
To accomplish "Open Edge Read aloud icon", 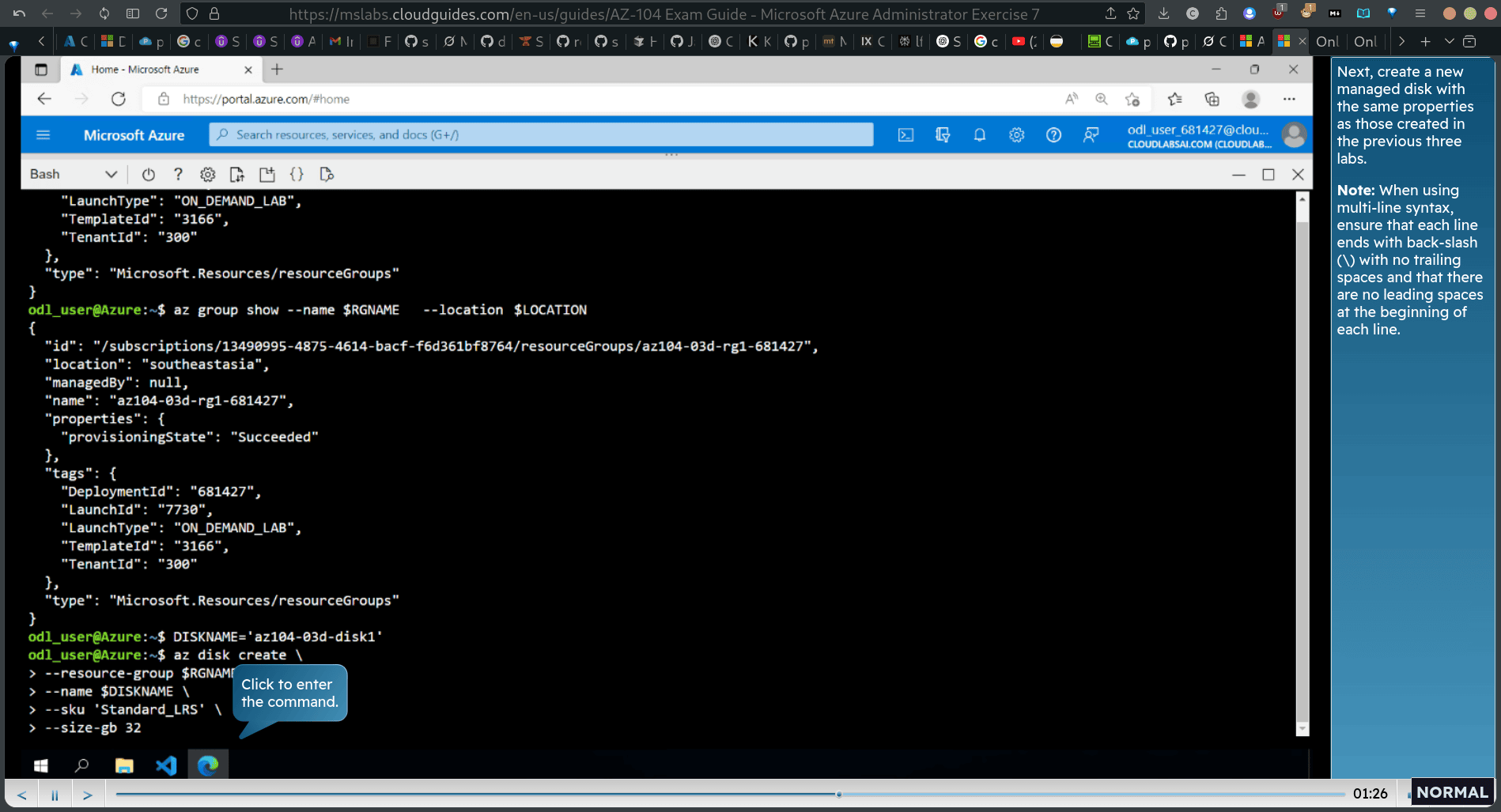I will pyautogui.click(x=1072, y=99).
